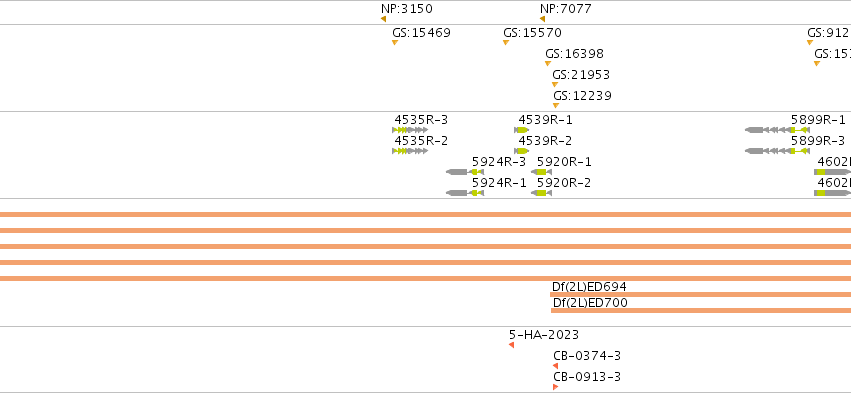Select the NP:7077 insertion marker

pyautogui.click(x=542, y=19)
